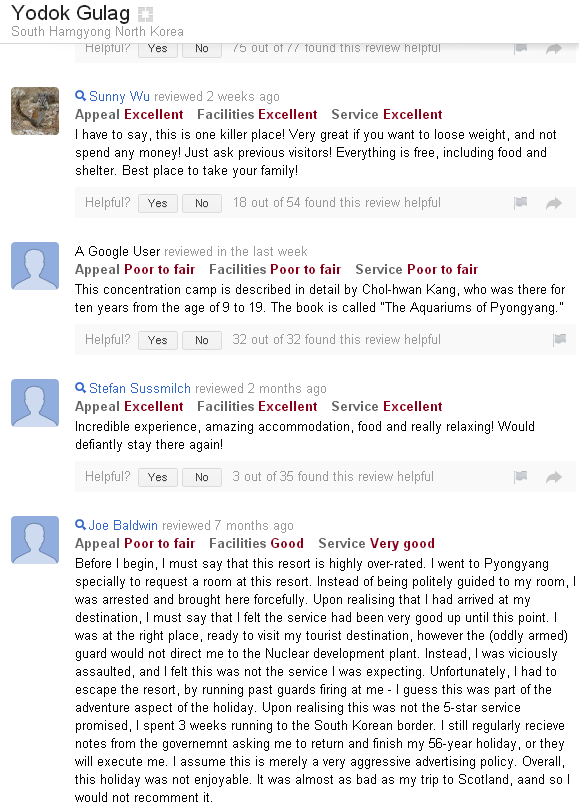
Task: Click Joe Baldwin's default avatar image
Action: click(x=35, y=540)
